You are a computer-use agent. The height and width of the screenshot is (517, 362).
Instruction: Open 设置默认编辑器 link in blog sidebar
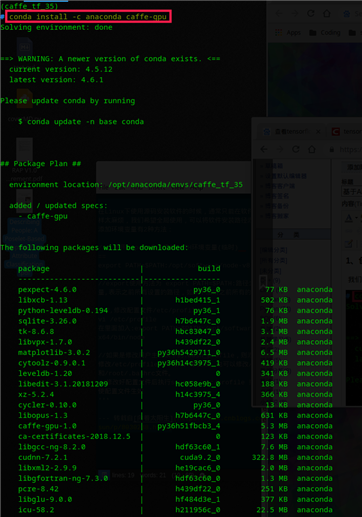tap(286, 176)
